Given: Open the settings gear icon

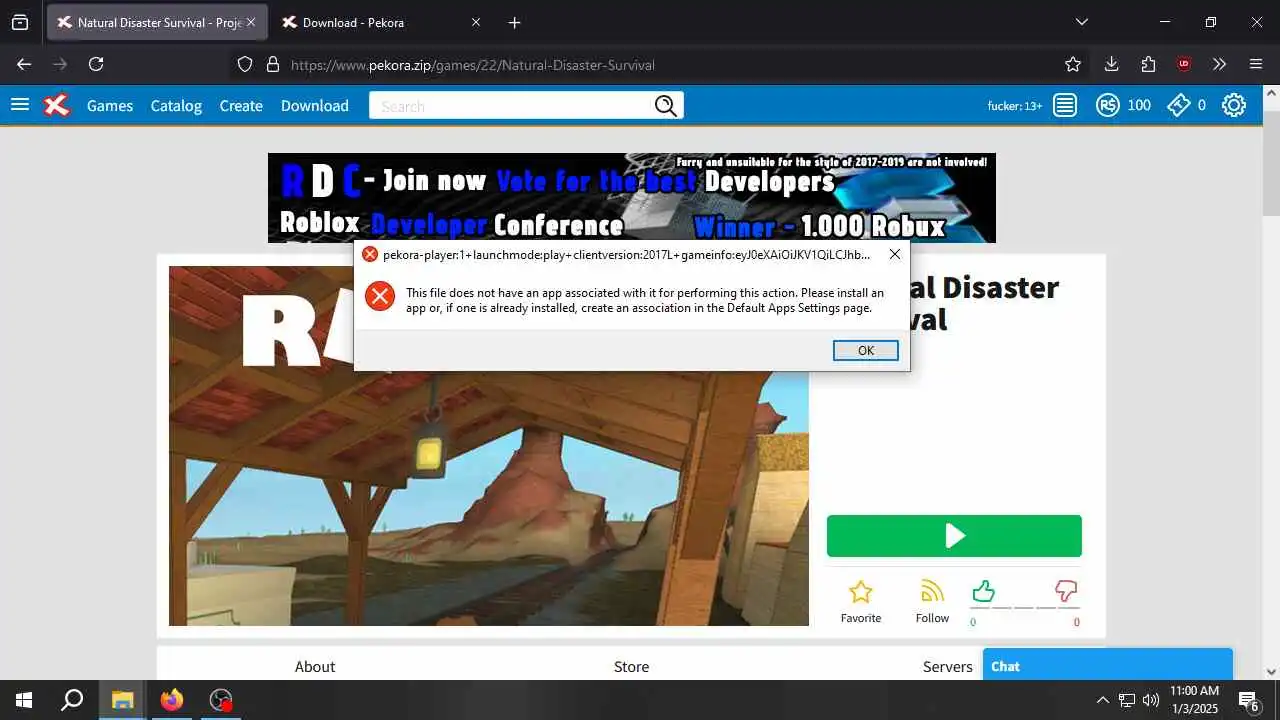Looking at the screenshot, I should (x=1234, y=105).
